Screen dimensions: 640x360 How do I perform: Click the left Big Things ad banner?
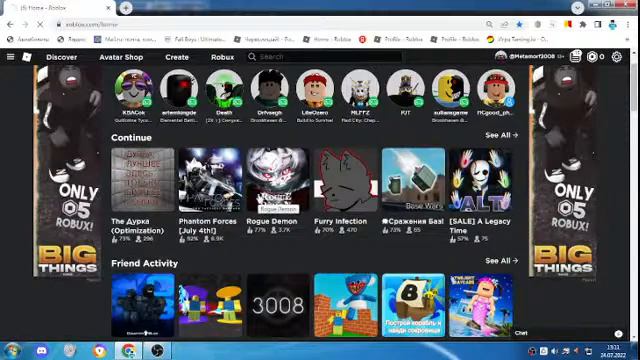click(x=68, y=171)
